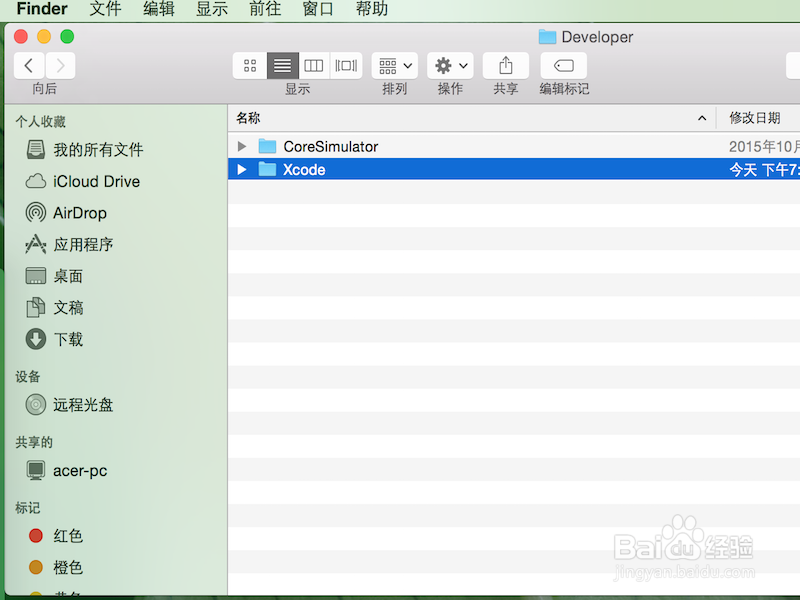Select the CoreSimulator folder icon

coord(267,146)
